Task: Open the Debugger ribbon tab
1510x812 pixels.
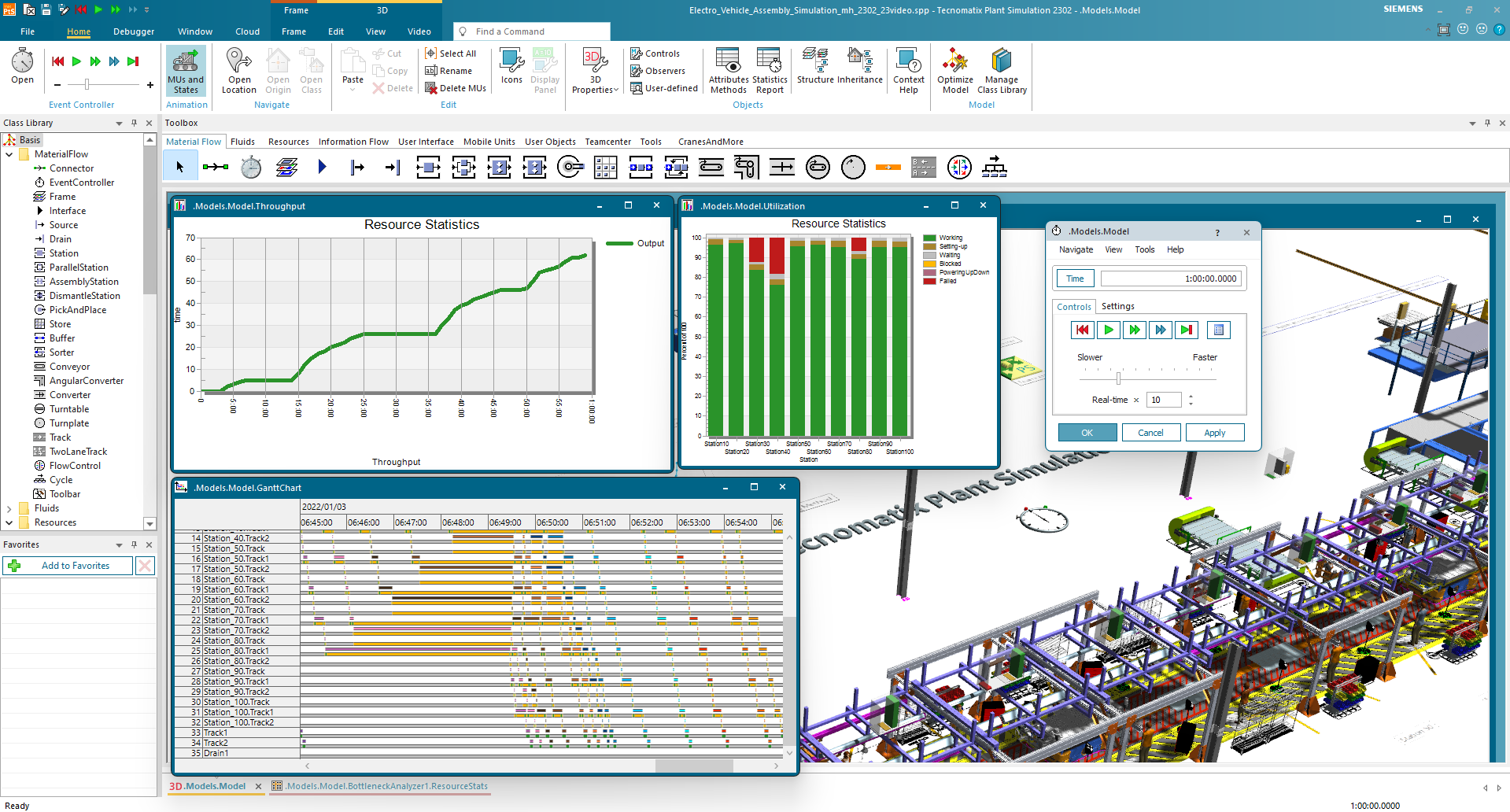Action: (x=134, y=31)
